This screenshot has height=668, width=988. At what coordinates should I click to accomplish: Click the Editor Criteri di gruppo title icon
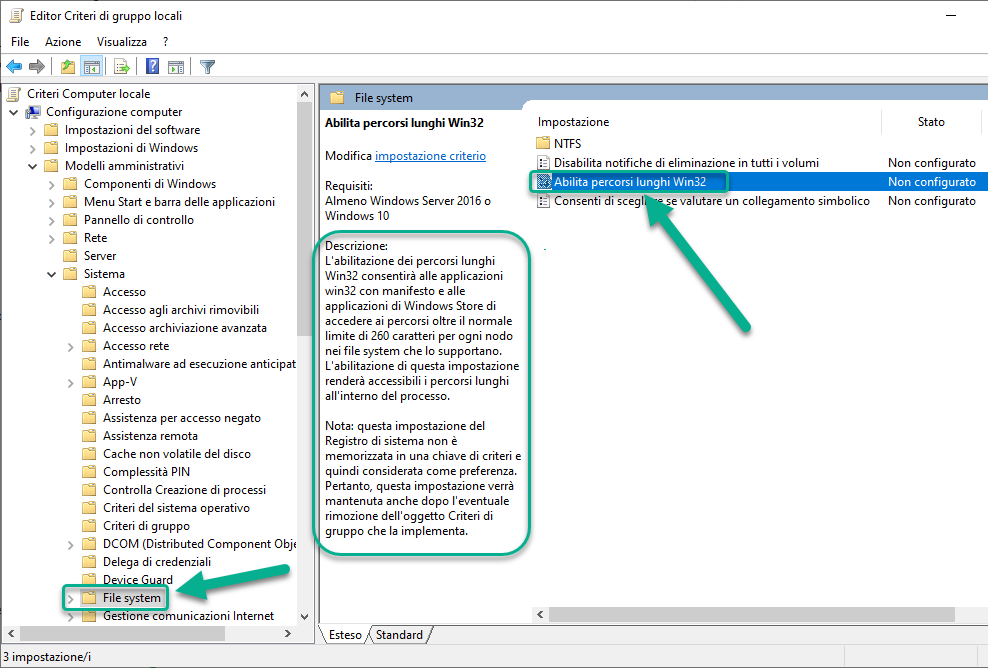[16, 15]
